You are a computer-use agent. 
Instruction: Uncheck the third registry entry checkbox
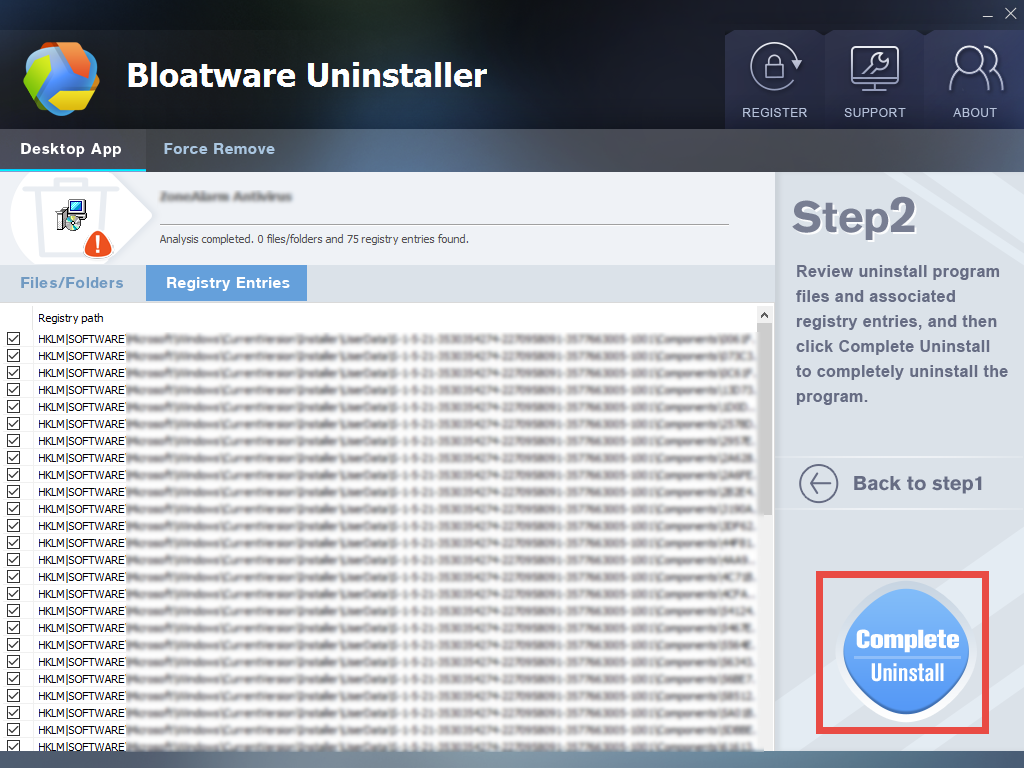[13, 373]
